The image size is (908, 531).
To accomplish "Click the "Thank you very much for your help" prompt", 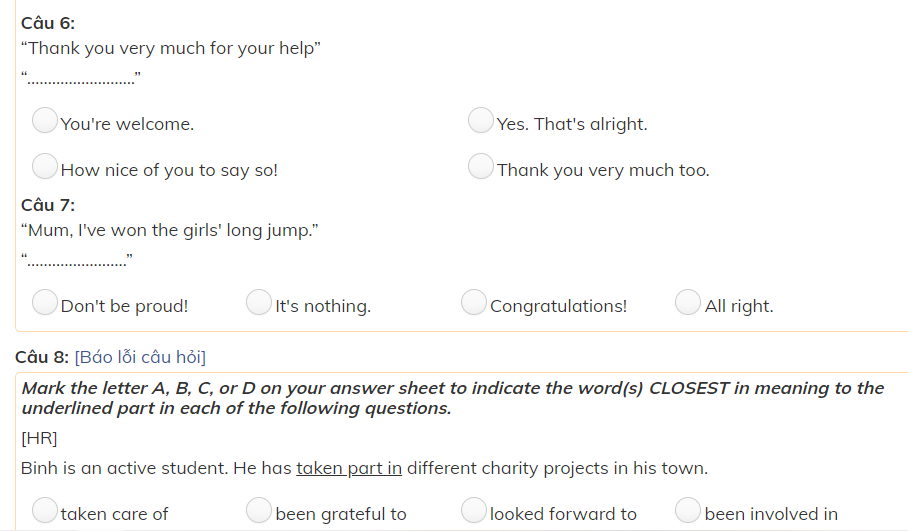I will coord(171,48).
